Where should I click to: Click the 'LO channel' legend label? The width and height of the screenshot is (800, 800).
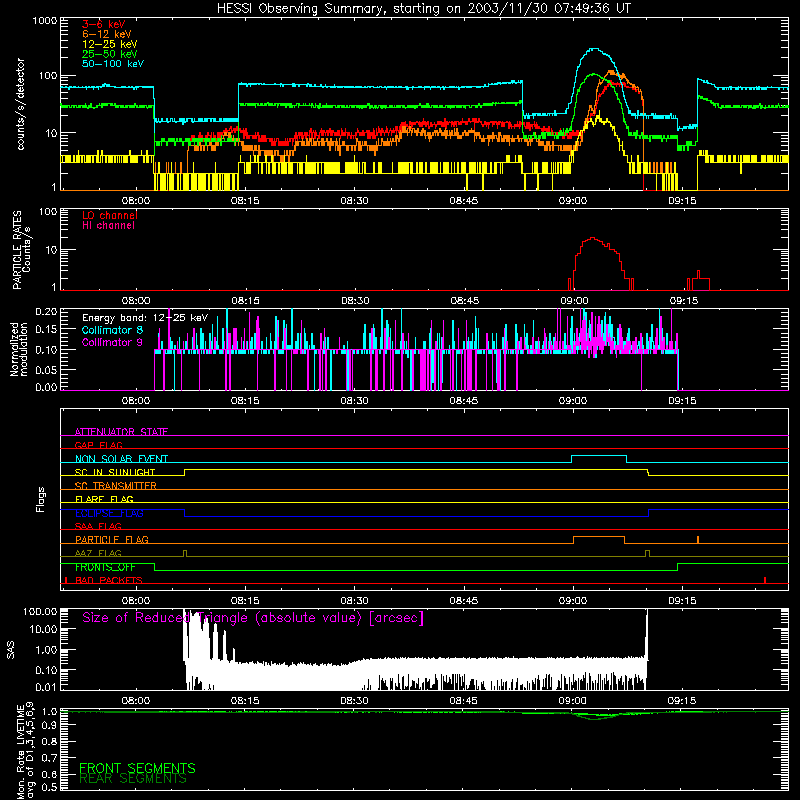tap(110, 215)
